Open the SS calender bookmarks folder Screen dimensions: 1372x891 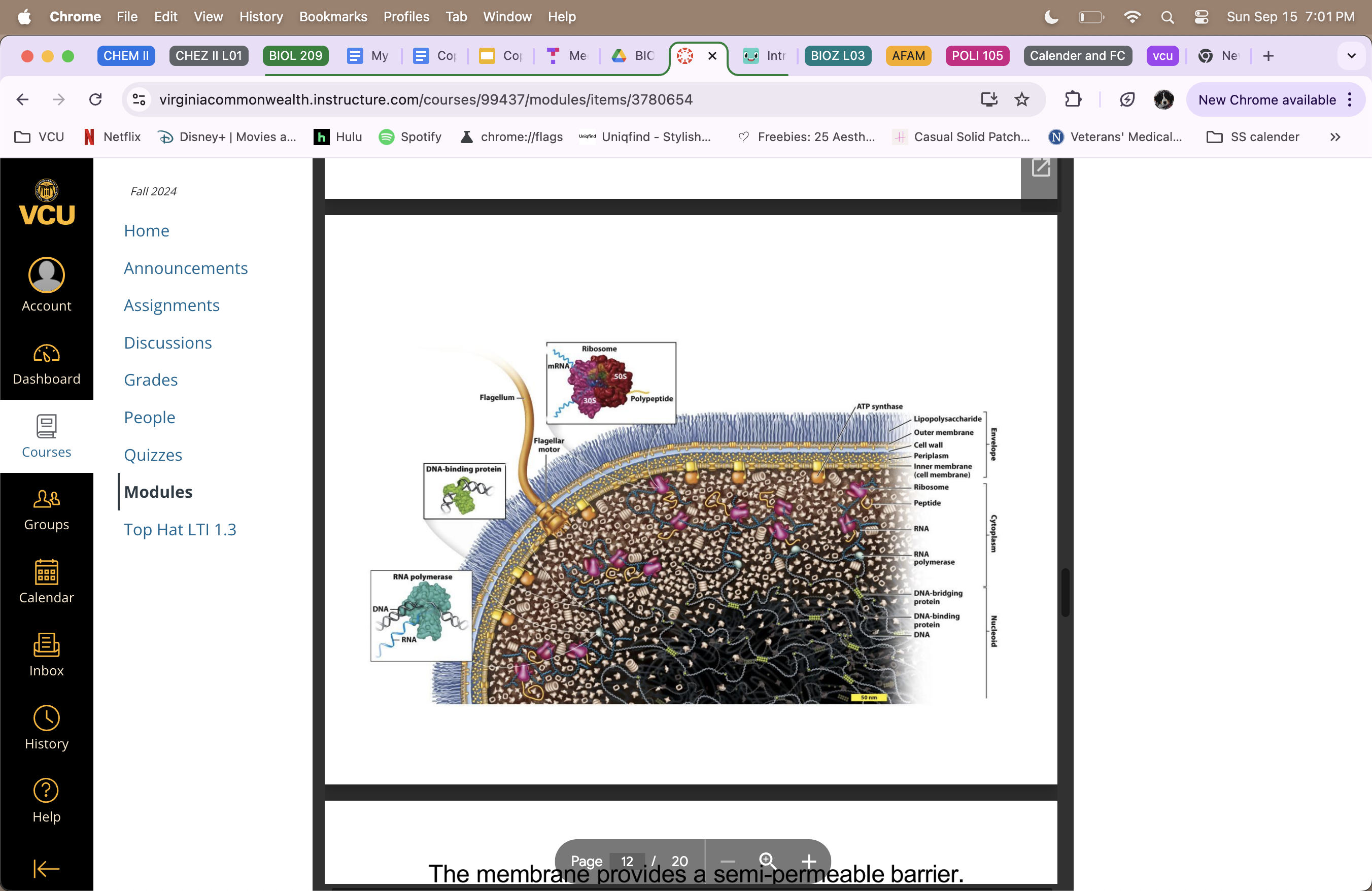click(1253, 137)
